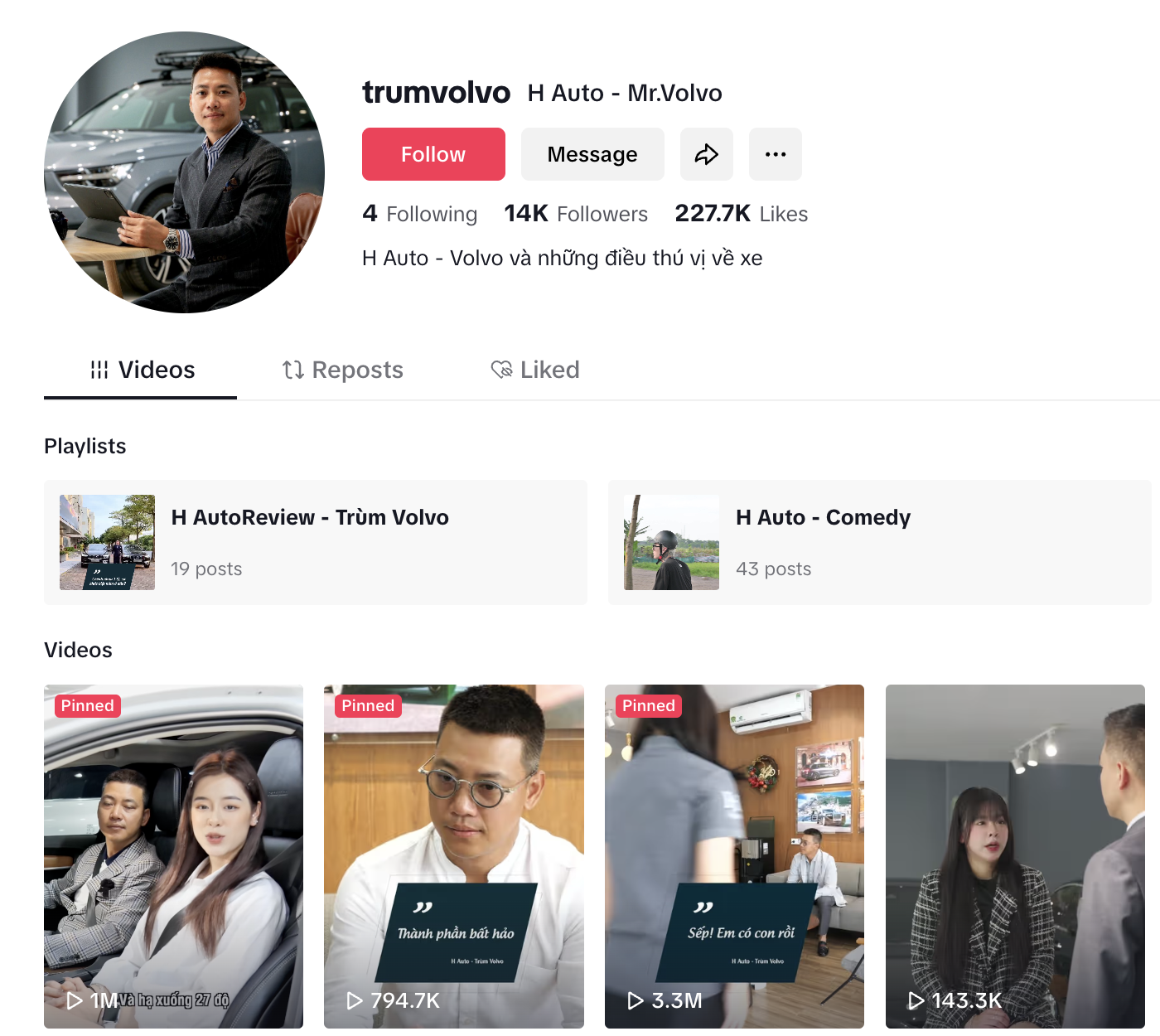
Task: Click the trumvolvo username heading
Action: (436, 92)
